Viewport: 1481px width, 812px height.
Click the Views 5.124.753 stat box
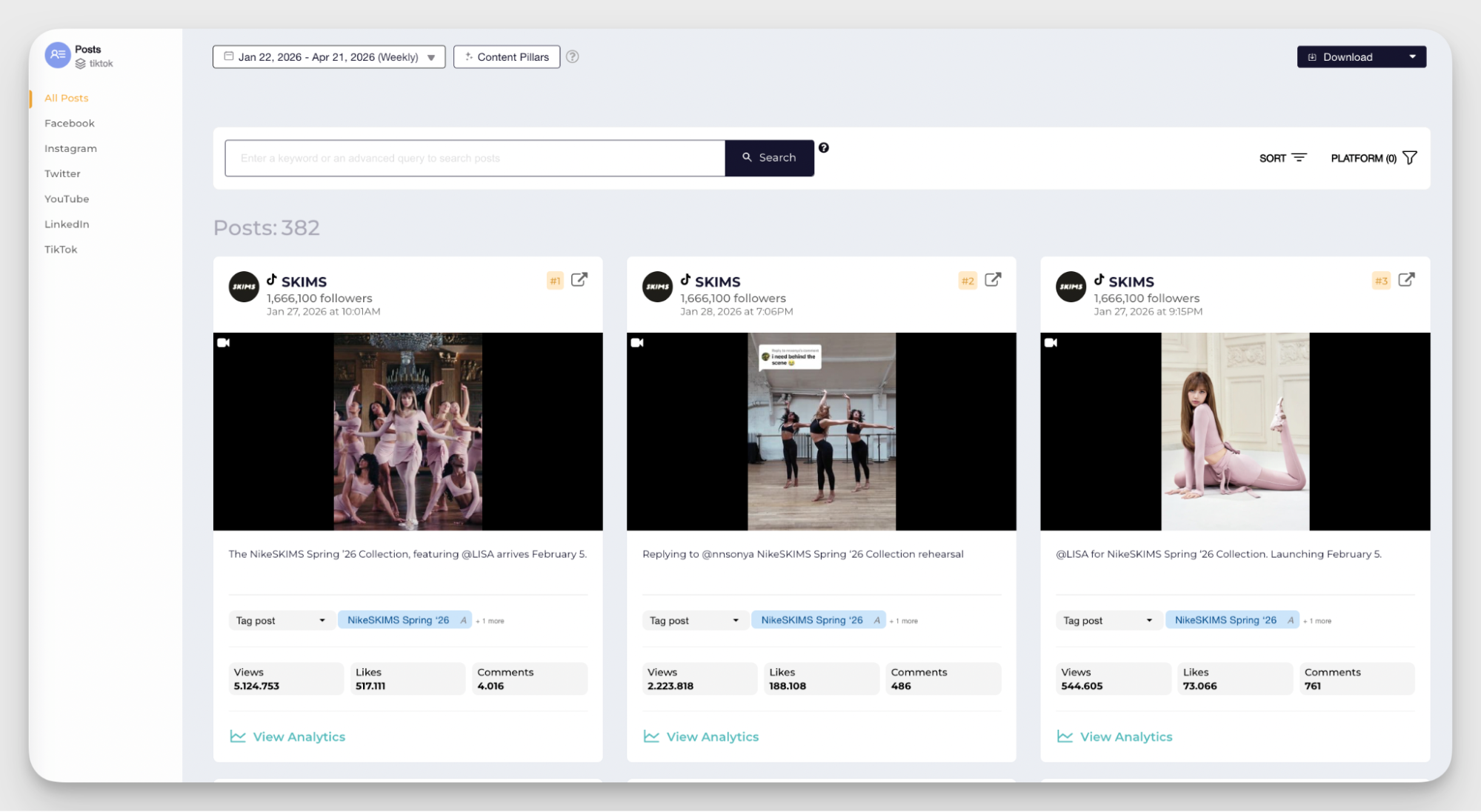(x=287, y=679)
